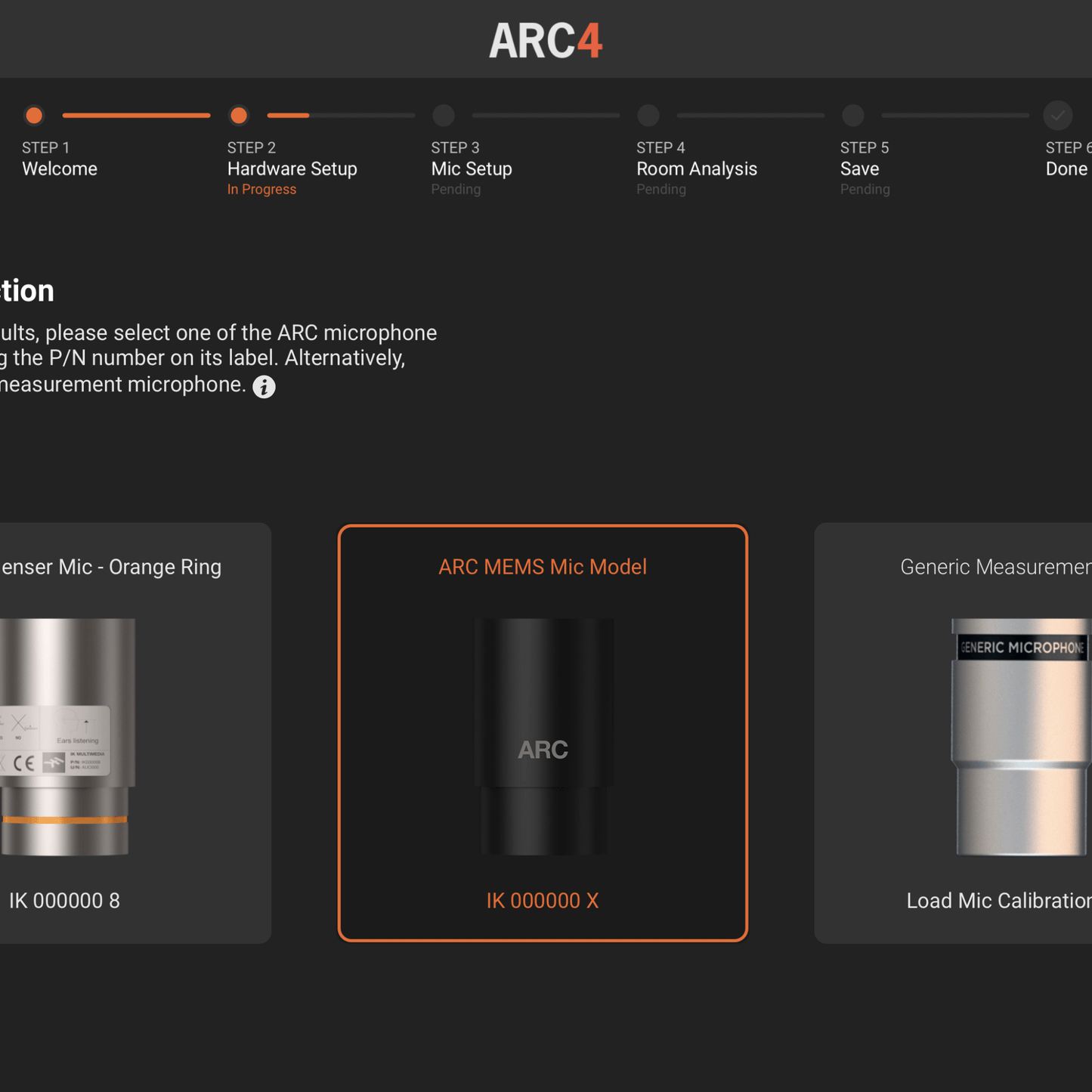Click the 'Welcome' step label
The width and height of the screenshot is (1092, 1092).
point(60,169)
